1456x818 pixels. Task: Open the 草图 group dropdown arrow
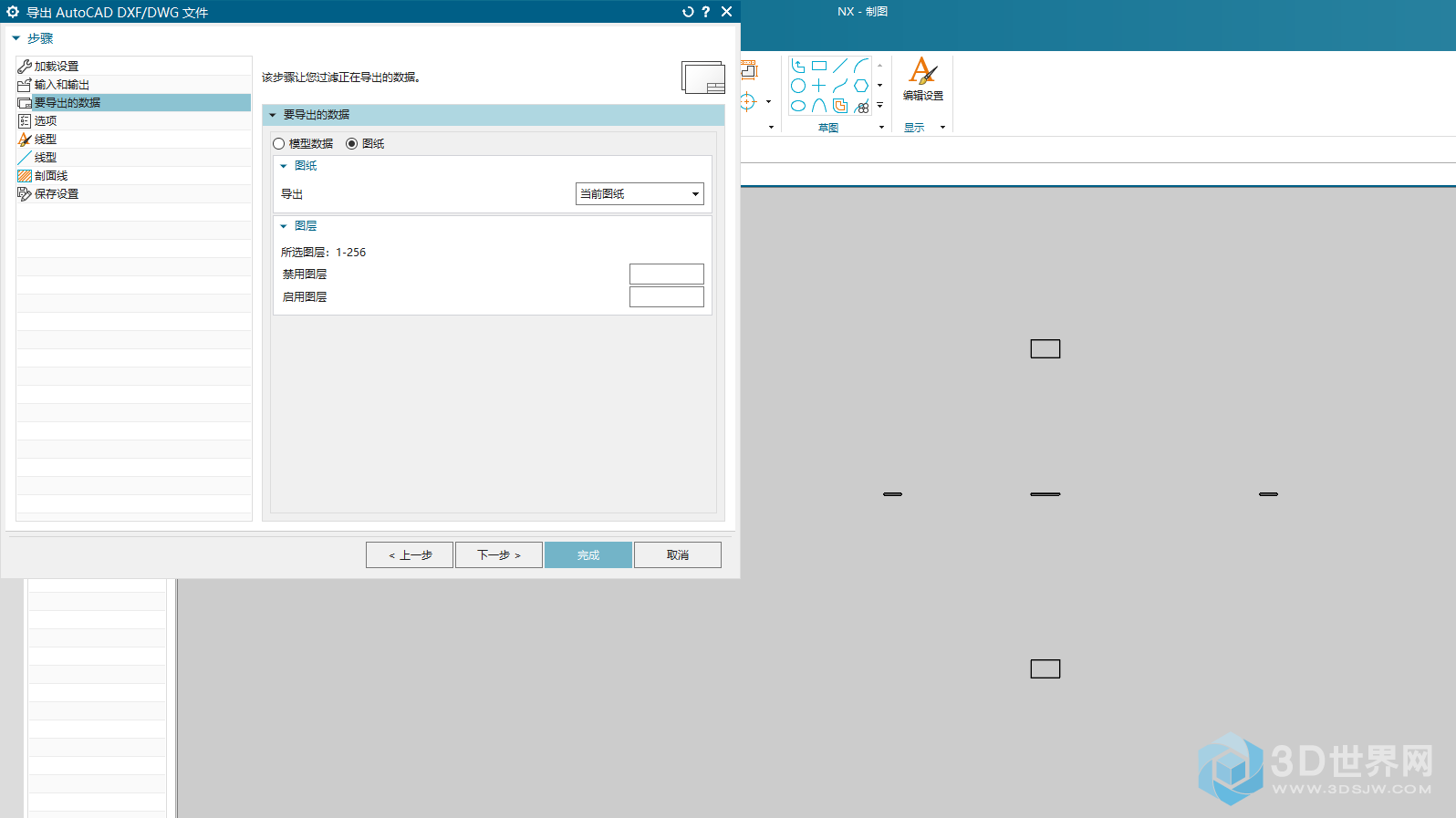[x=881, y=128]
